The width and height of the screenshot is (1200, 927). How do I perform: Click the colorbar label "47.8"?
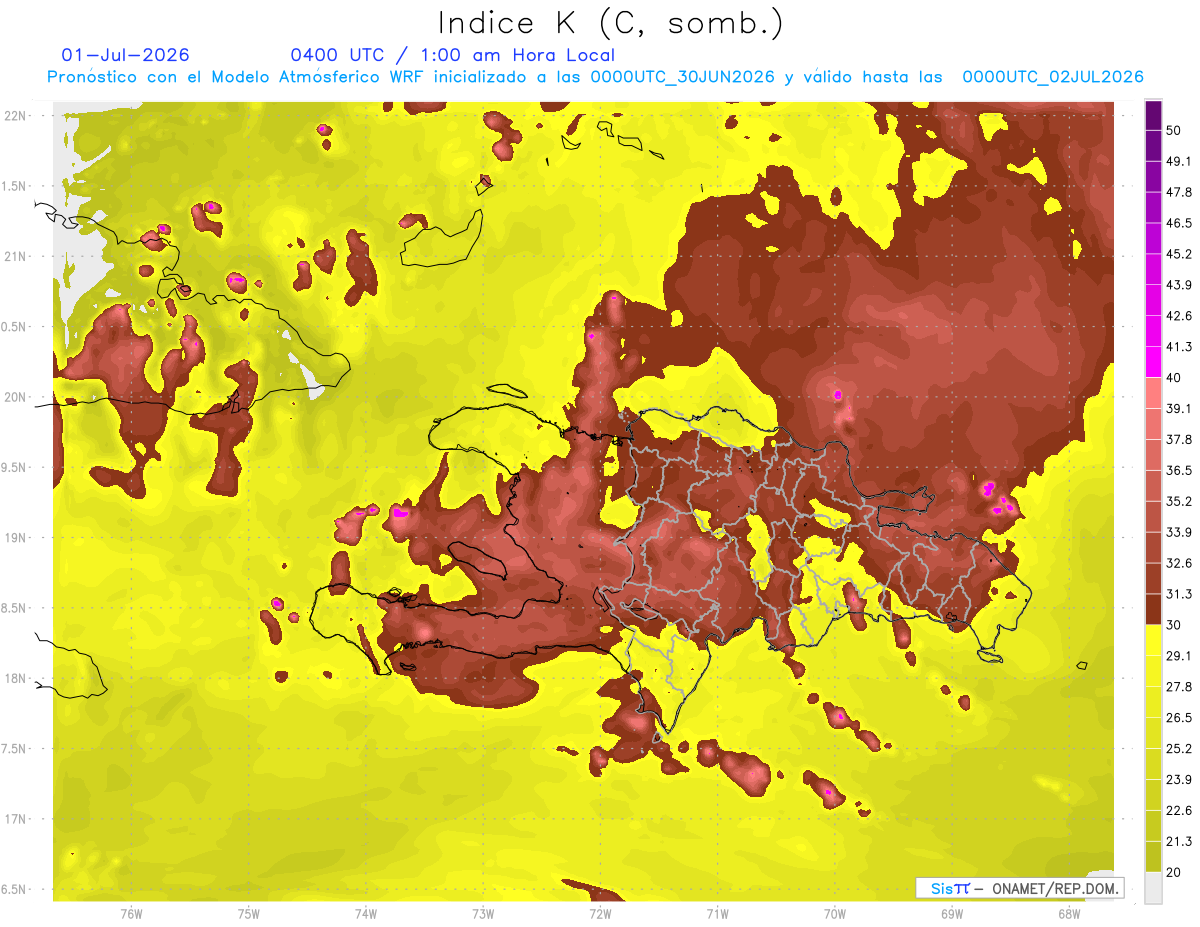1179,192
